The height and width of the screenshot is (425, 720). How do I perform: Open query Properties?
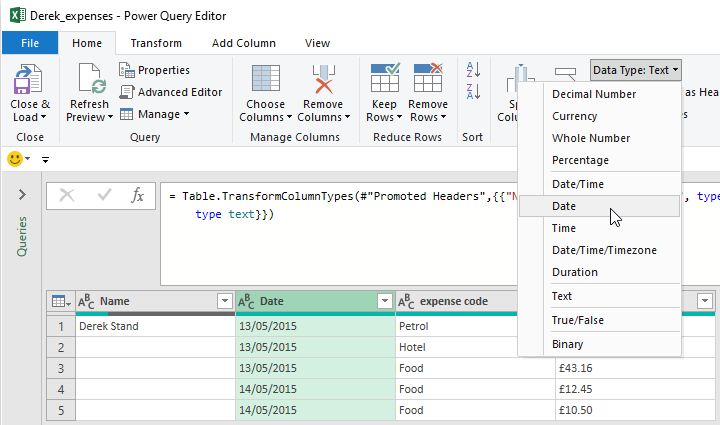pyautogui.click(x=154, y=70)
